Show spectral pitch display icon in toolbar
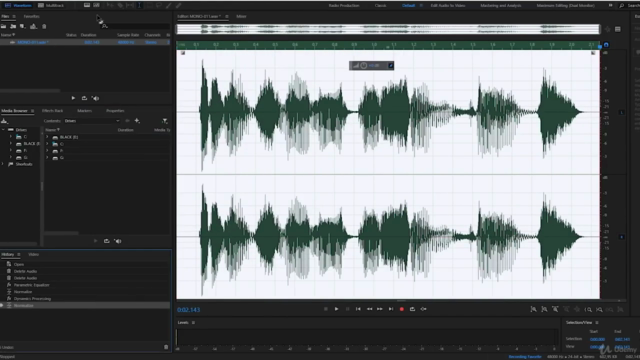Screen dimensions: 640x360 click(x=96, y=5)
